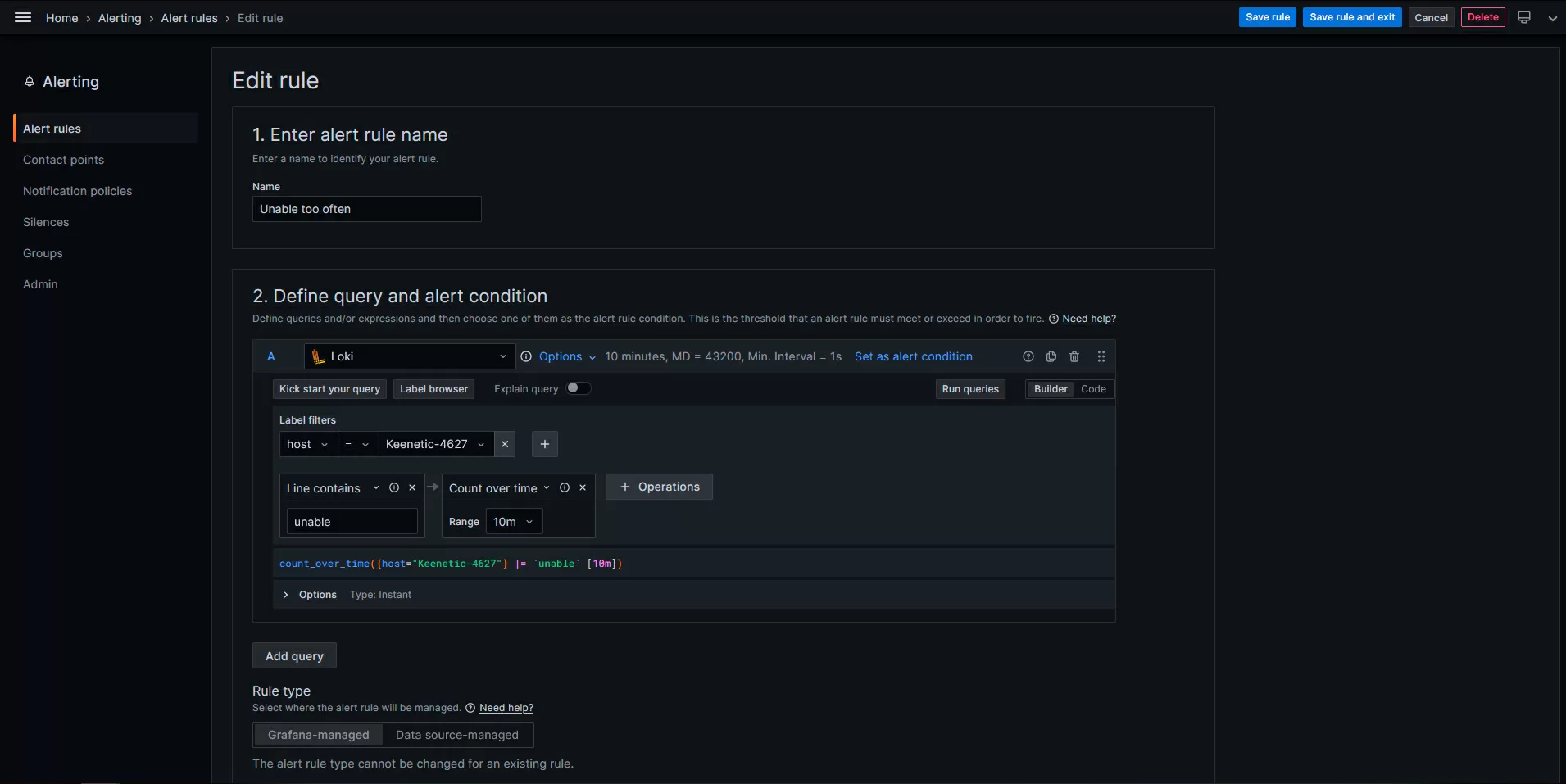Open the Loki data source dropdown
This screenshot has width=1566, height=784.
coord(410,356)
